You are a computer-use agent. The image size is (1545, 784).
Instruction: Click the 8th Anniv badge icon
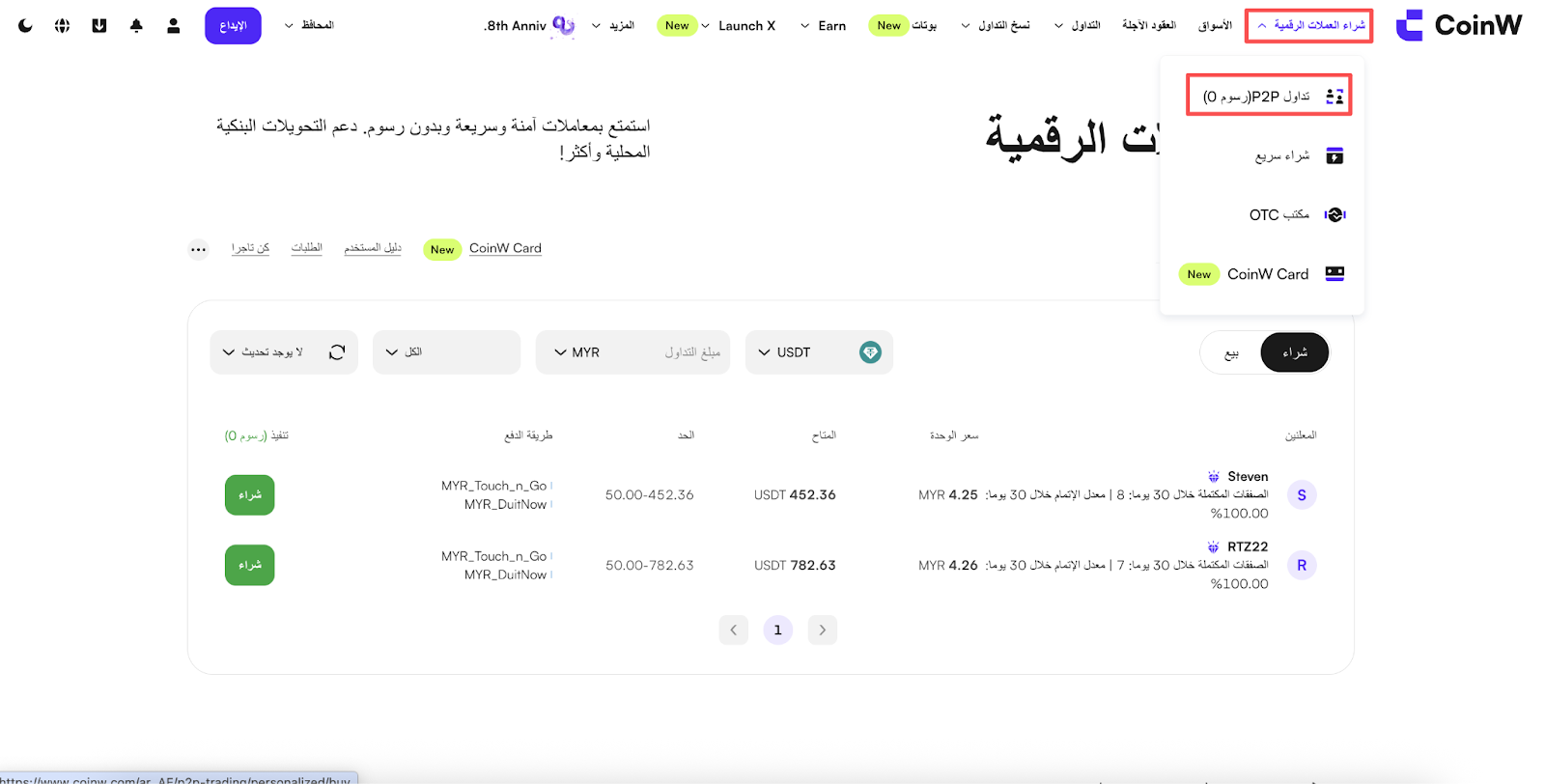(x=564, y=26)
